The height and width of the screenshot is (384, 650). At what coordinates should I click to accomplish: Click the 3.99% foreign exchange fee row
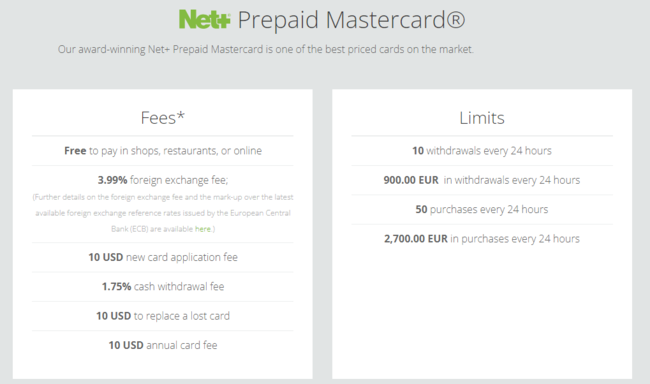(x=163, y=180)
